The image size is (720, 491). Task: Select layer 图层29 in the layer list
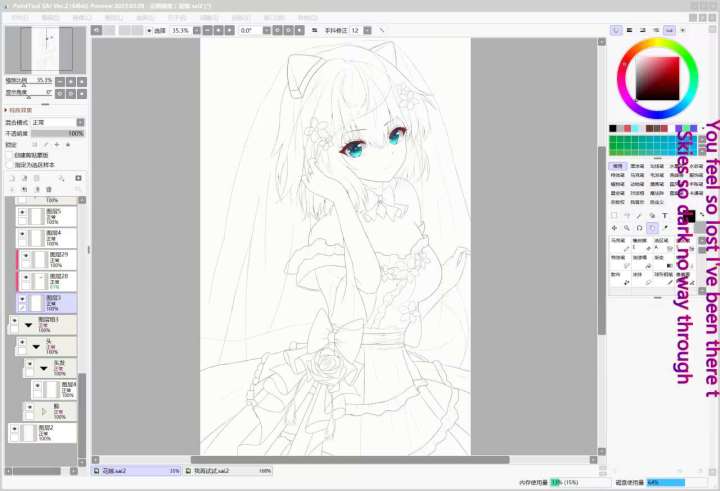click(x=47, y=260)
